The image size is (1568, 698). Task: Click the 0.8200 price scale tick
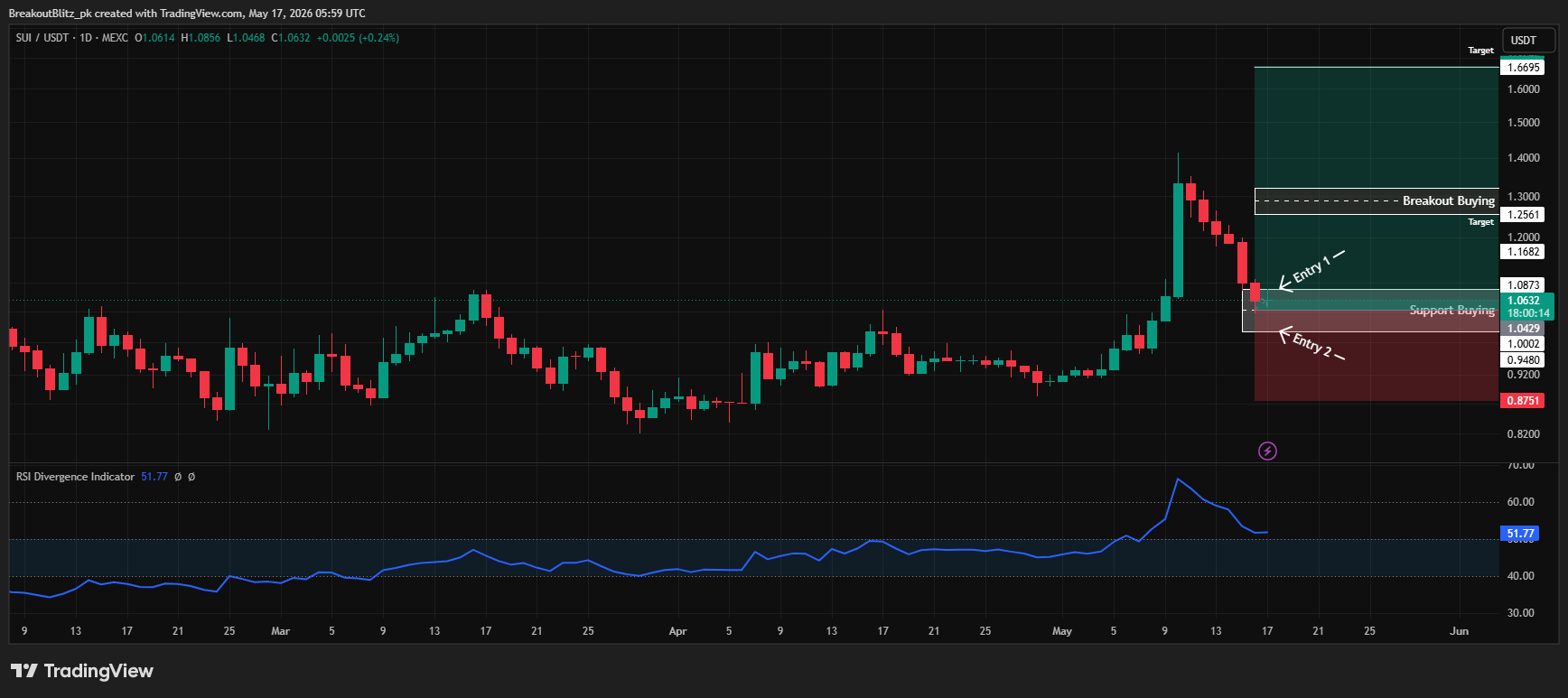pos(1524,434)
